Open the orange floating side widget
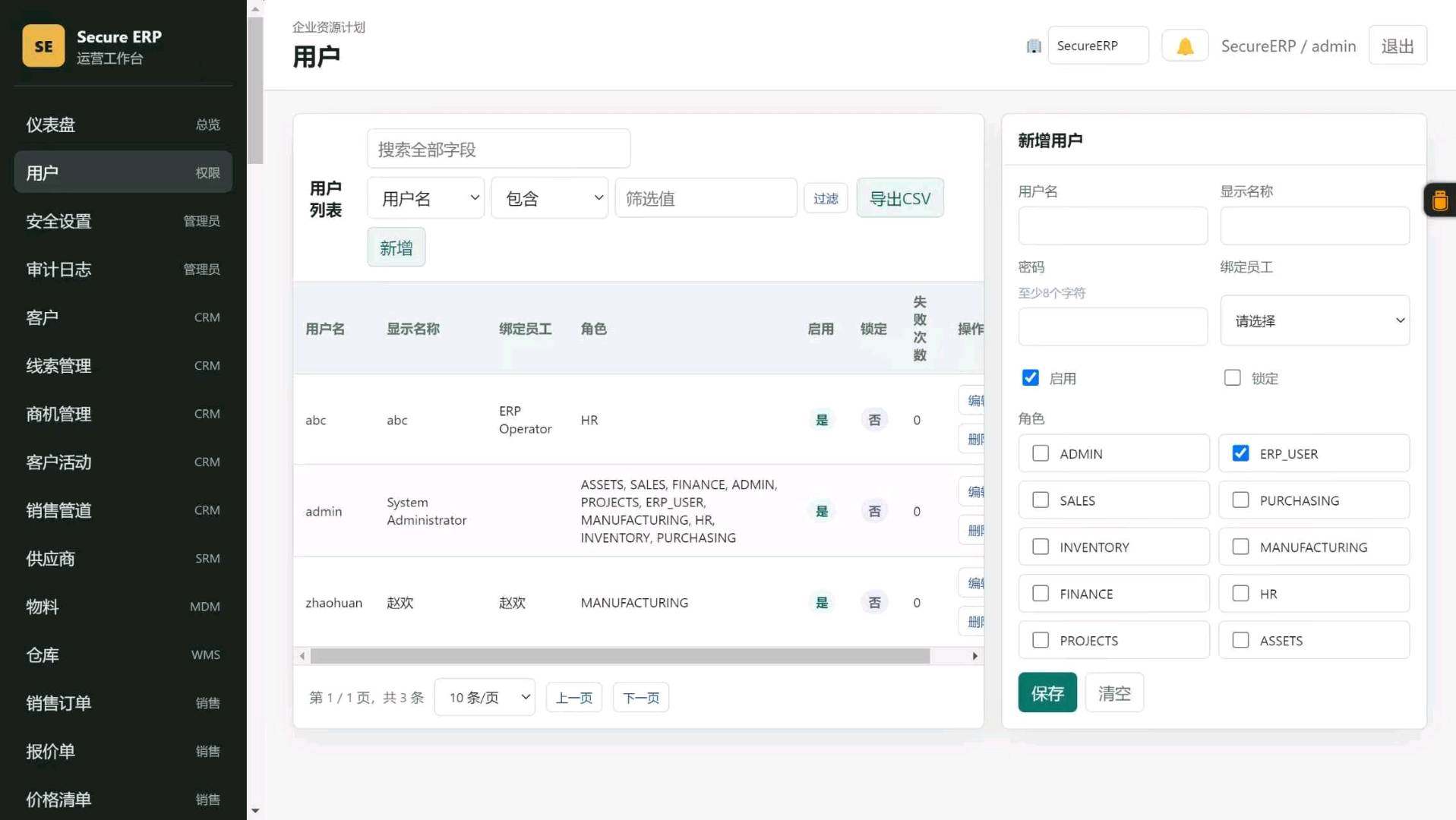This screenshot has width=1456, height=820. pyautogui.click(x=1440, y=200)
